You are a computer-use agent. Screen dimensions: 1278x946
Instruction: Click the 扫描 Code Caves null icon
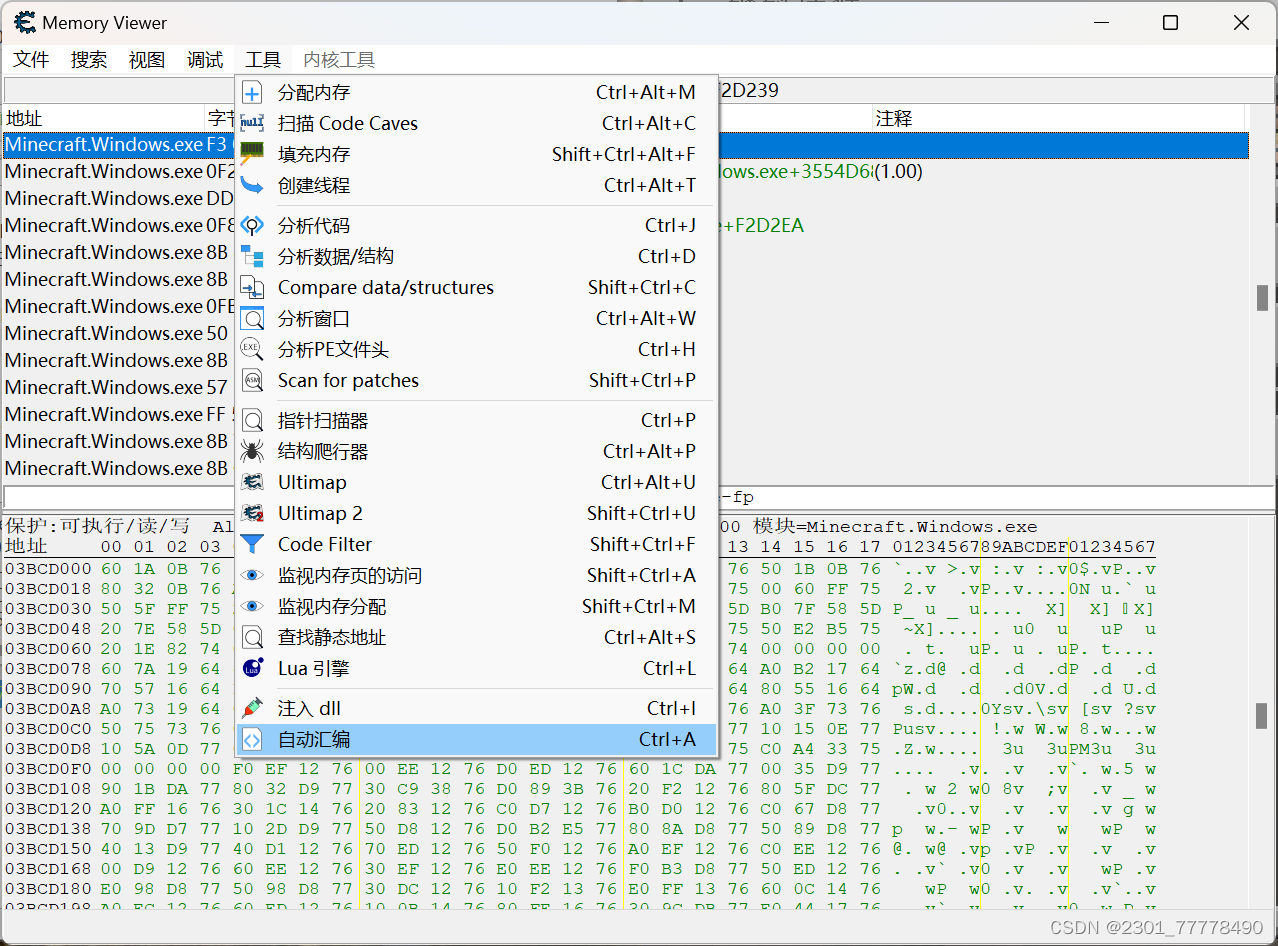coord(253,124)
